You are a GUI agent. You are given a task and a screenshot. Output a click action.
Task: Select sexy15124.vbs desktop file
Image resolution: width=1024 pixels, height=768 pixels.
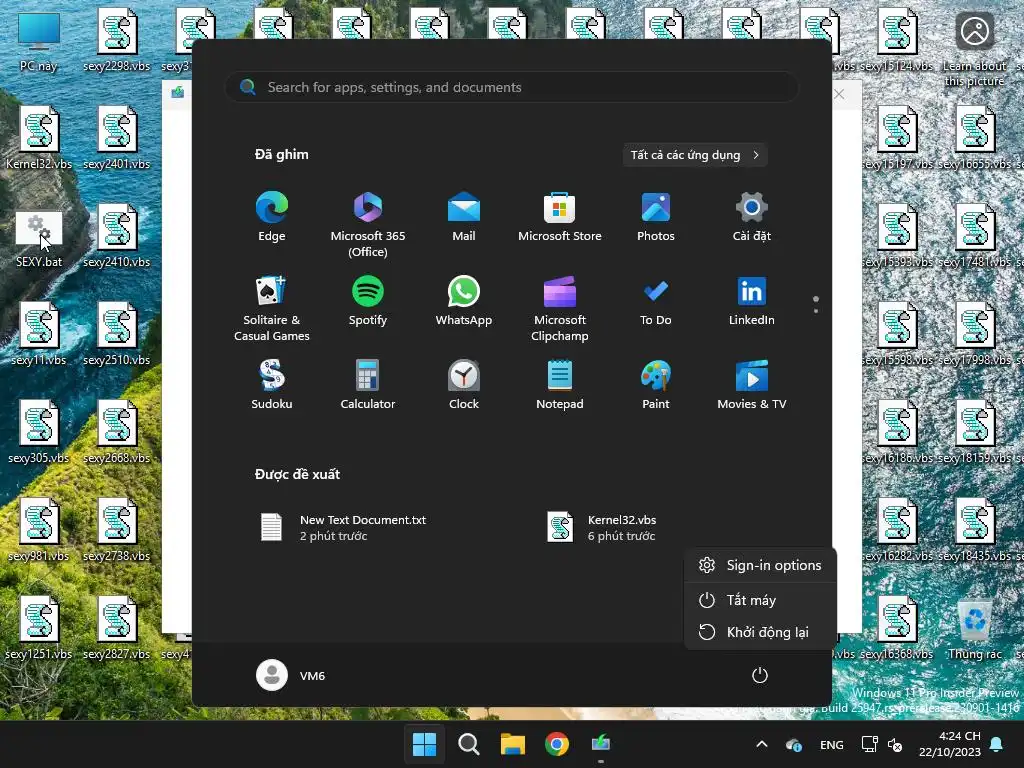click(x=897, y=40)
